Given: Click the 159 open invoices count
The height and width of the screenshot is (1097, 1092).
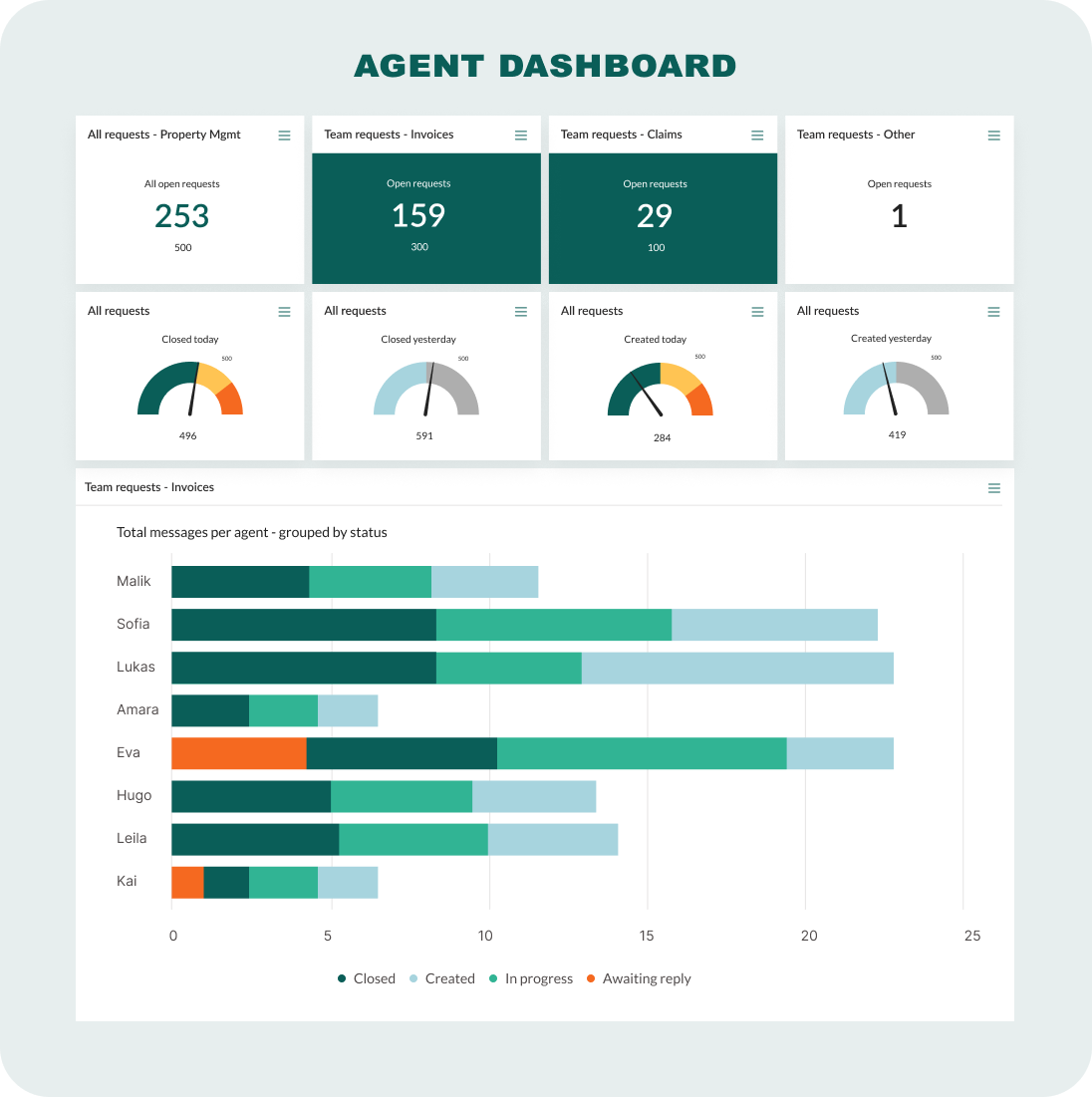Looking at the screenshot, I should coord(418,215).
